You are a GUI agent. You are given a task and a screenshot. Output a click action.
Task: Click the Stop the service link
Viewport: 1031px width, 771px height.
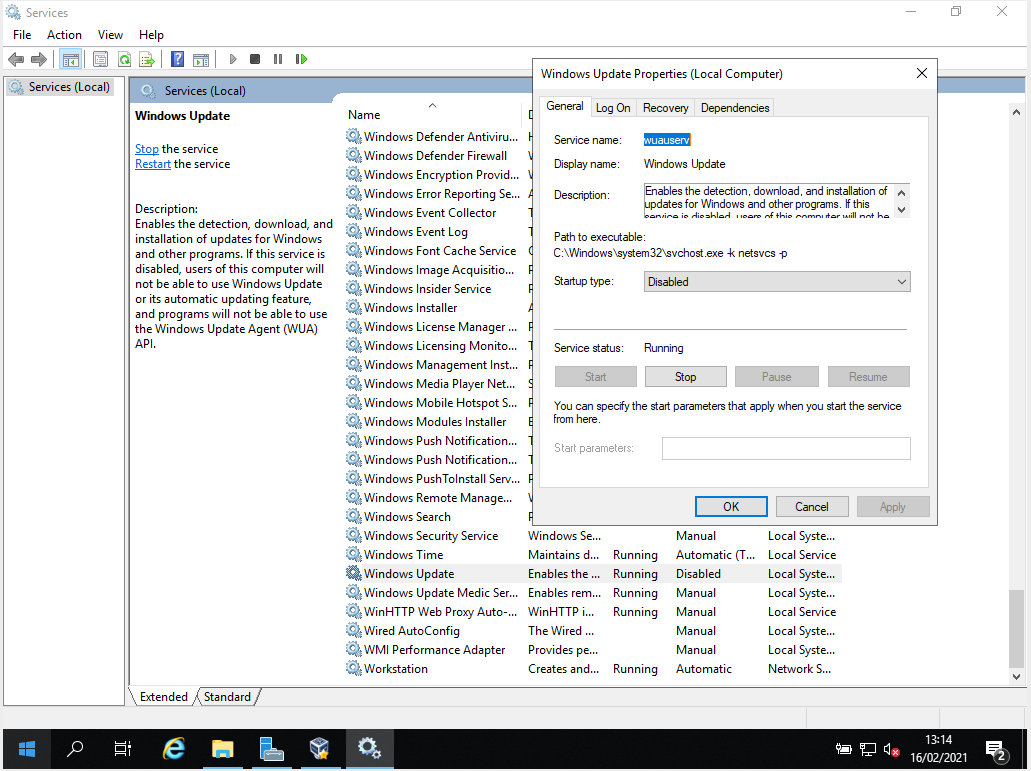(x=146, y=148)
